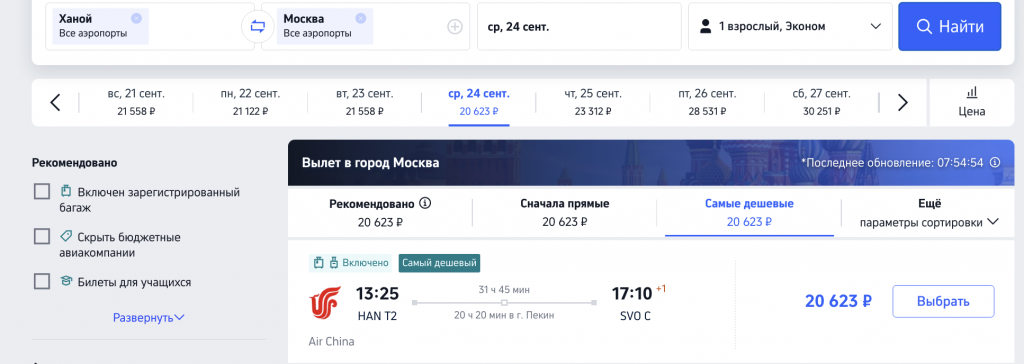Check Скрыть бюджетные авиакомпании option

[x=42, y=237]
